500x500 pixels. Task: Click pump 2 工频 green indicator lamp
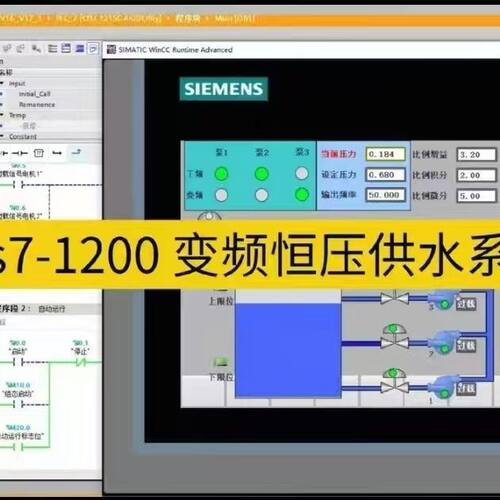point(262,174)
